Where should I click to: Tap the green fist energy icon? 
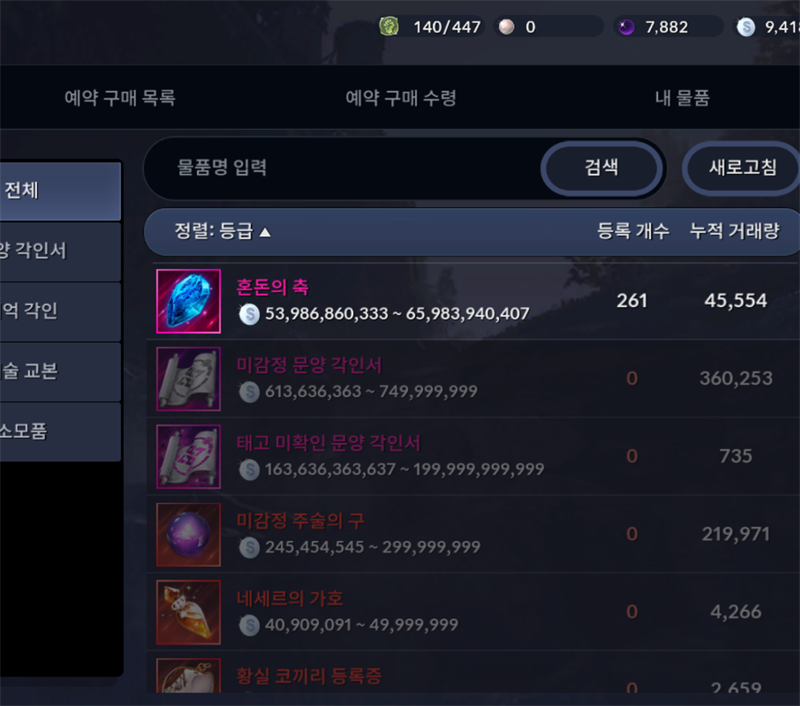[x=389, y=26]
